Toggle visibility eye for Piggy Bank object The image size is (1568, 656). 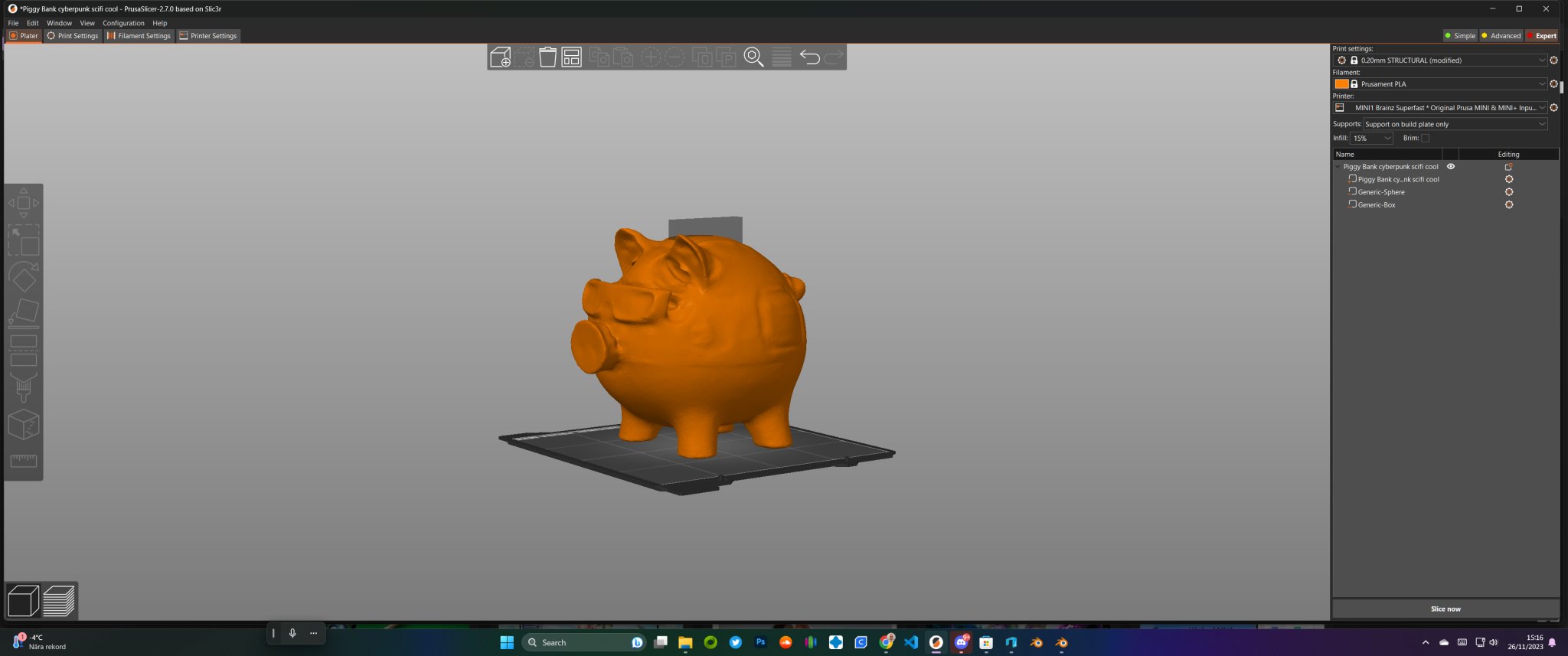click(x=1450, y=167)
